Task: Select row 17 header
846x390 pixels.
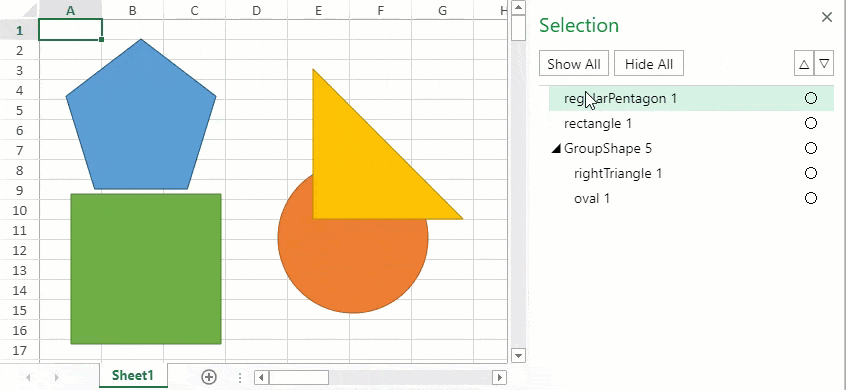Action: coord(19,351)
